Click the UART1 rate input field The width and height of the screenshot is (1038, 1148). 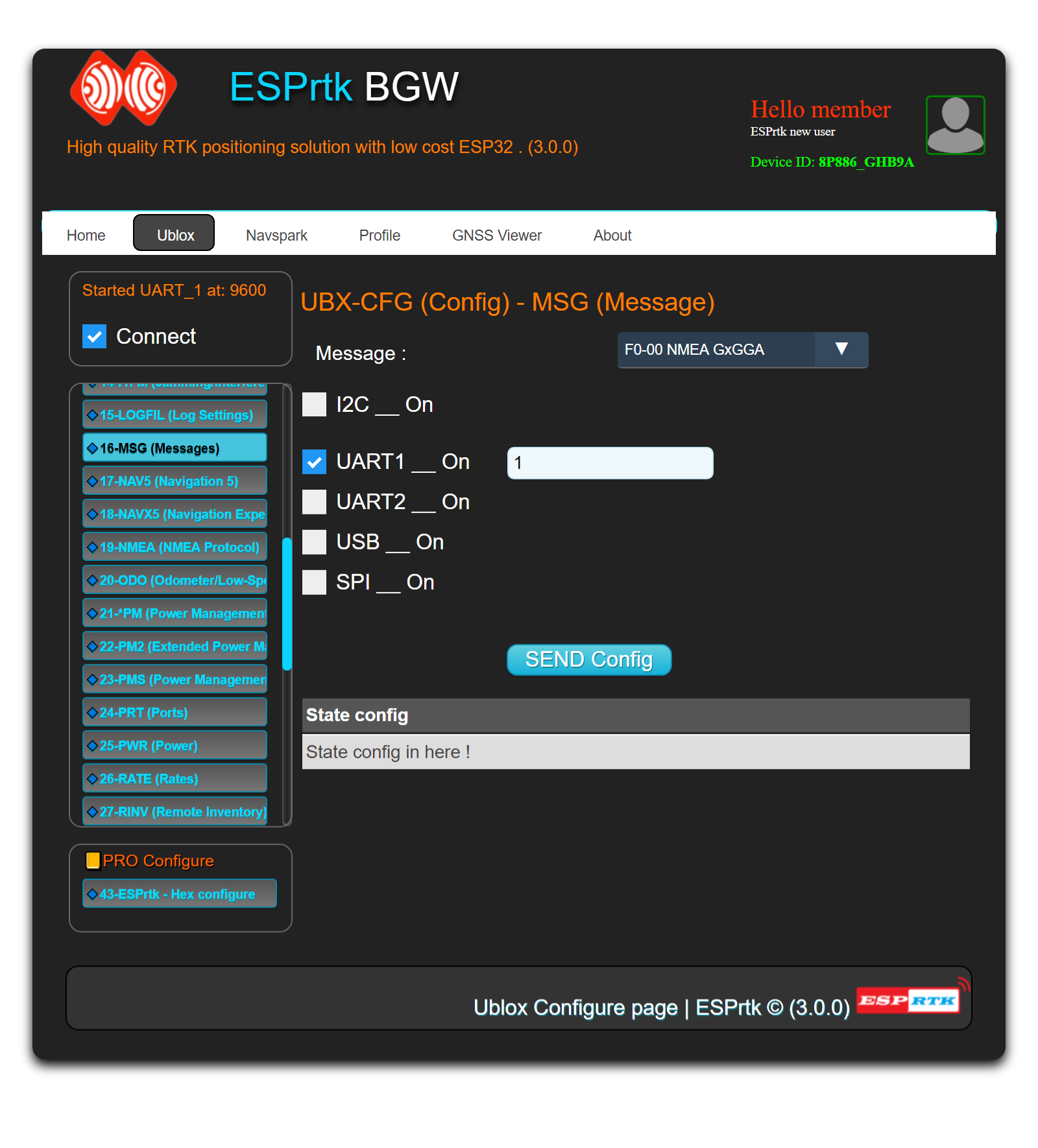coord(610,463)
